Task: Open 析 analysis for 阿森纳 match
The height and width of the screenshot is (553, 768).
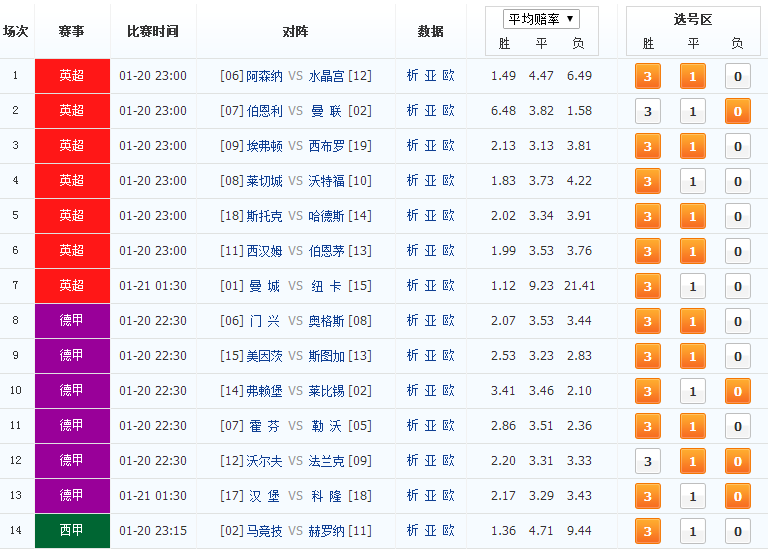Action: 412,75
